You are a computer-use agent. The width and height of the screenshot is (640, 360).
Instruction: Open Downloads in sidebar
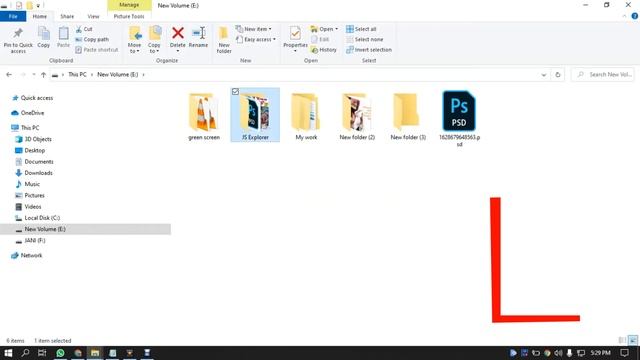[x=34, y=173]
